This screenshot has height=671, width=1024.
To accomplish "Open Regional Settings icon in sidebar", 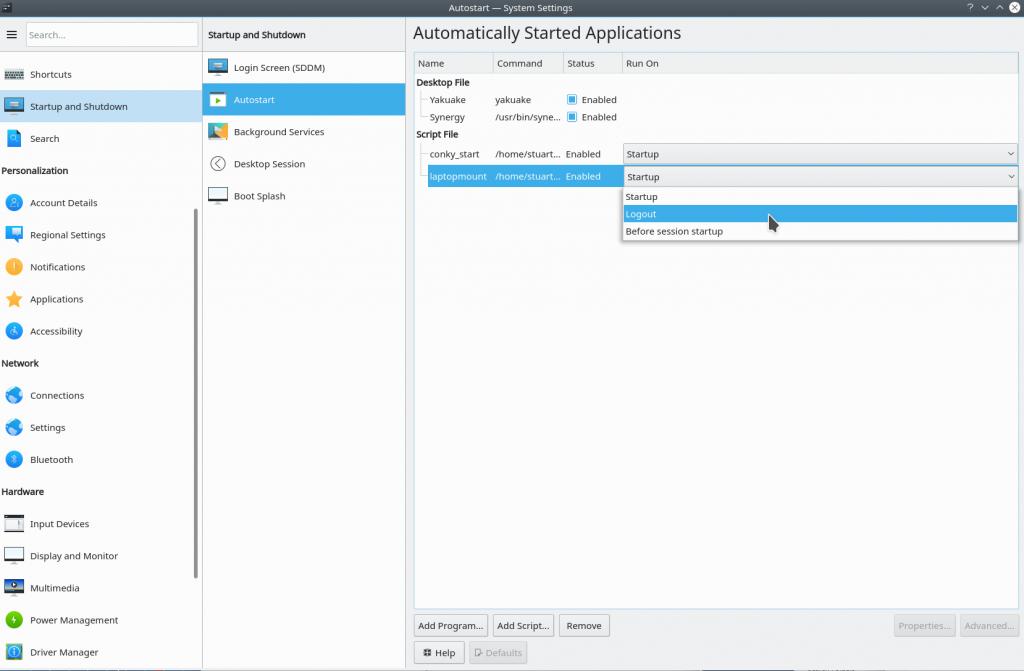I will 14,235.
